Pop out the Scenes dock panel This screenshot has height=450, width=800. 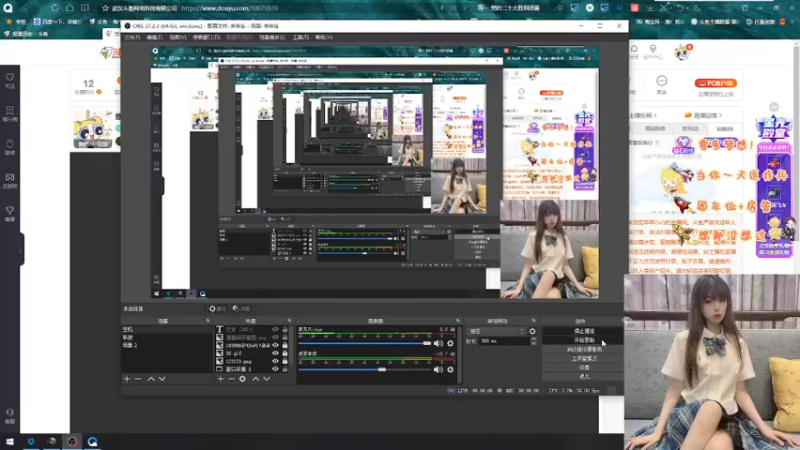click(x=208, y=321)
